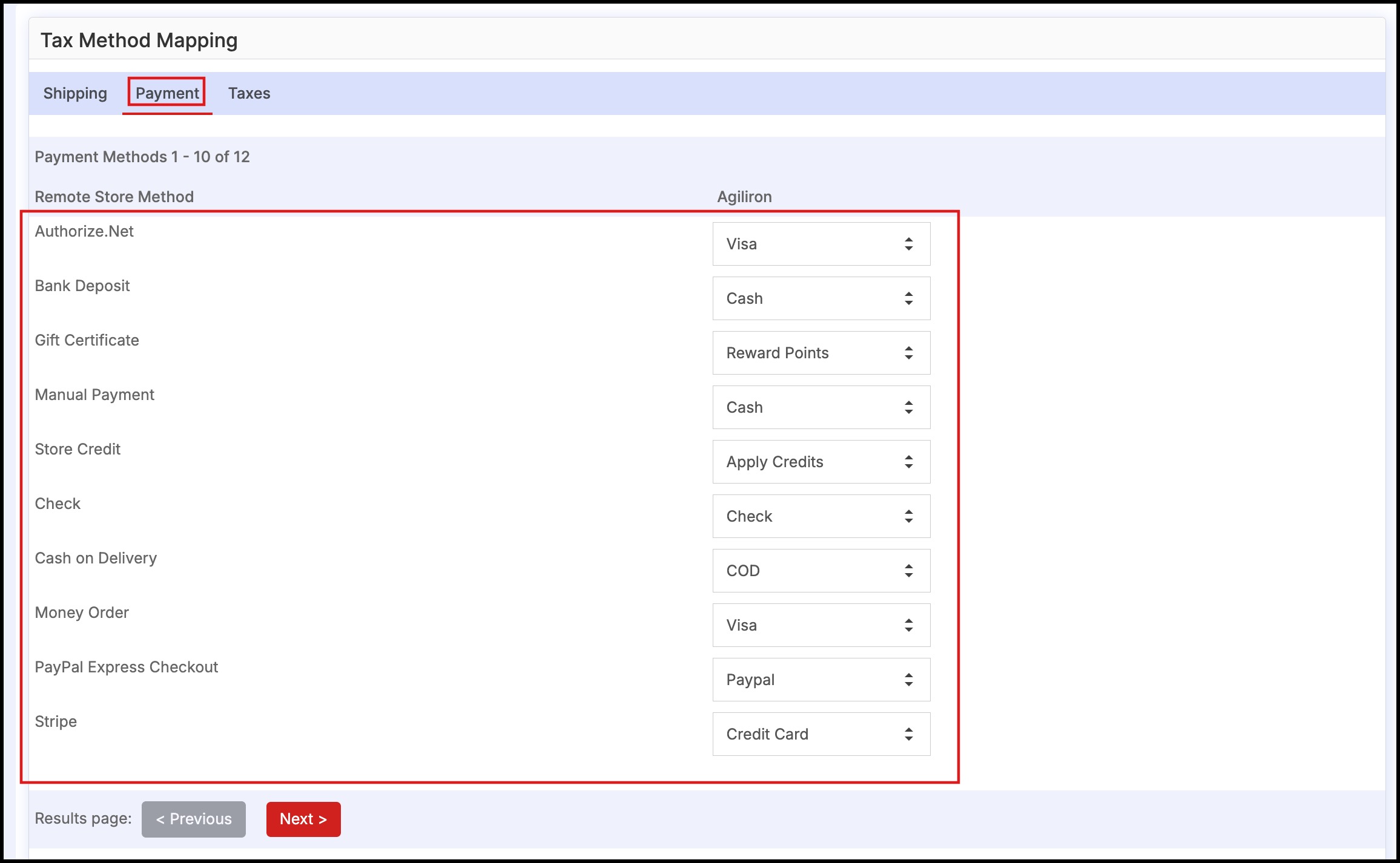The height and width of the screenshot is (863, 1400).
Task: Click the Agiliron column header
Action: pos(744,197)
